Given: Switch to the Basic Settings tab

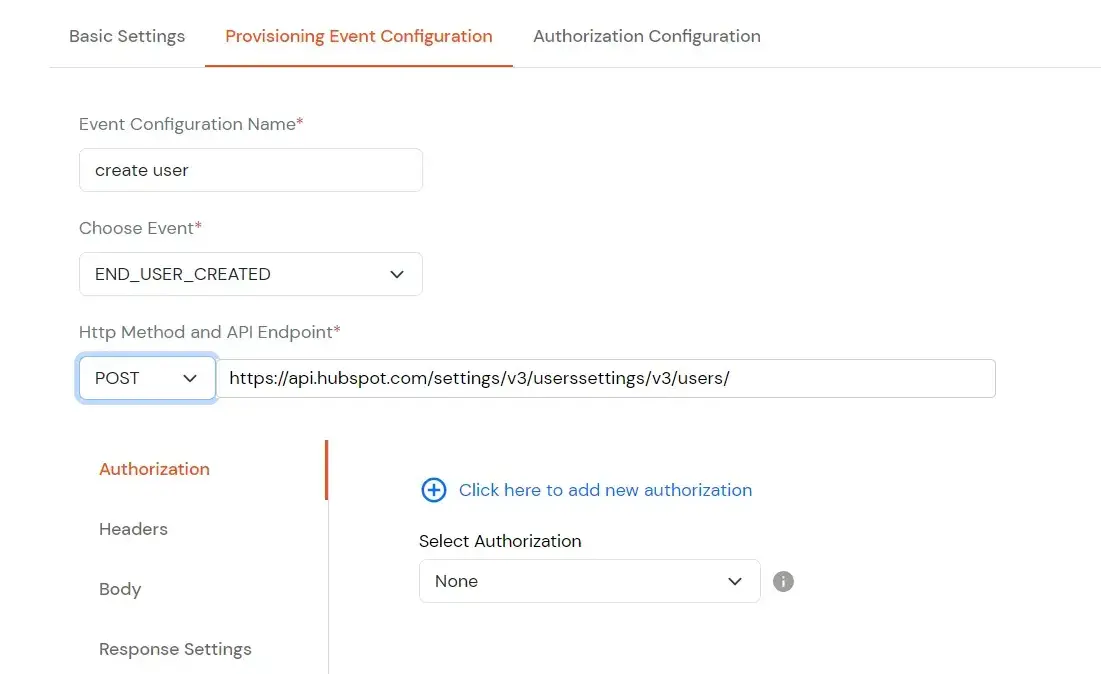Looking at the screenshot, I should coord(127,37).
